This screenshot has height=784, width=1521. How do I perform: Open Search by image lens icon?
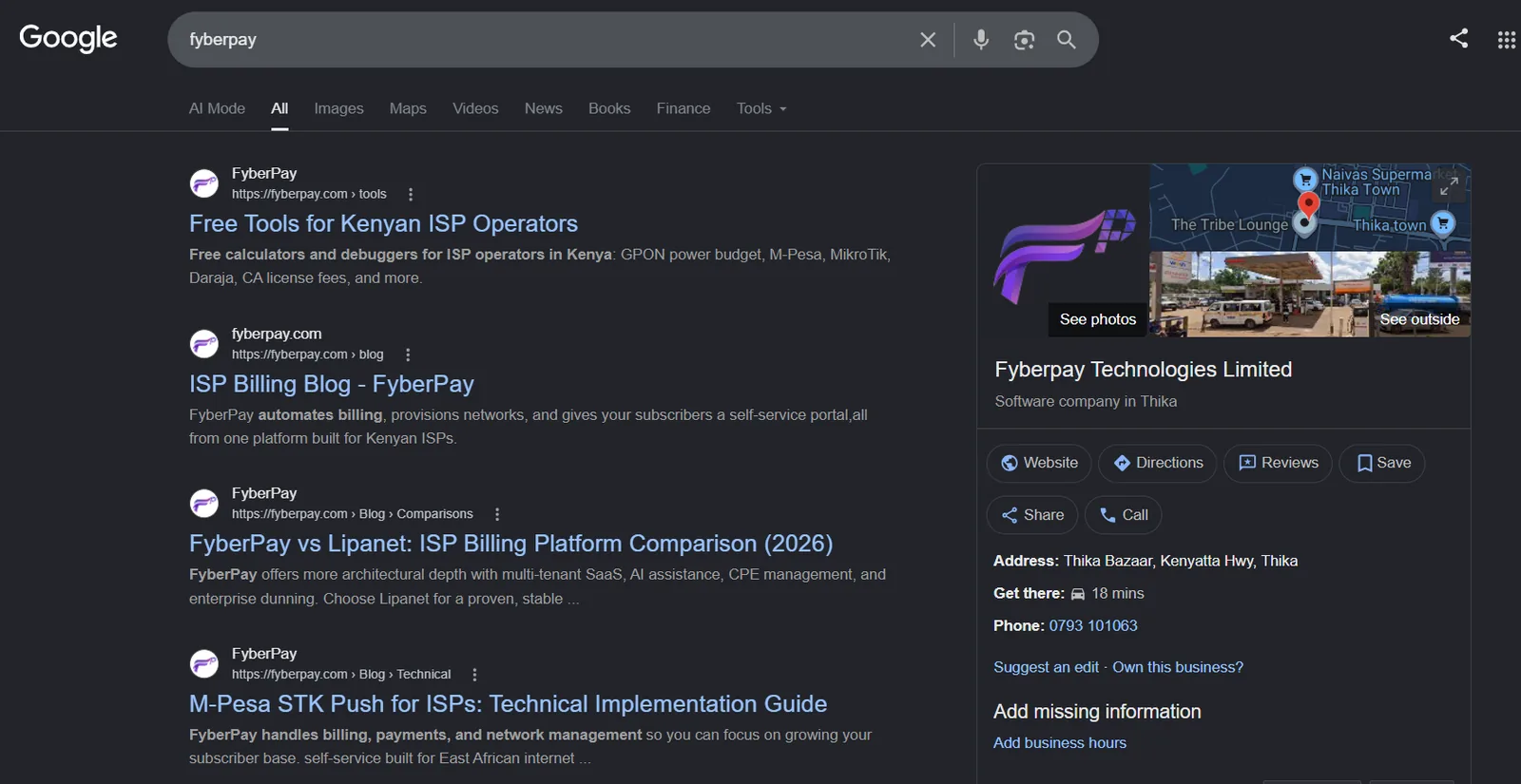click(1024, 40)
